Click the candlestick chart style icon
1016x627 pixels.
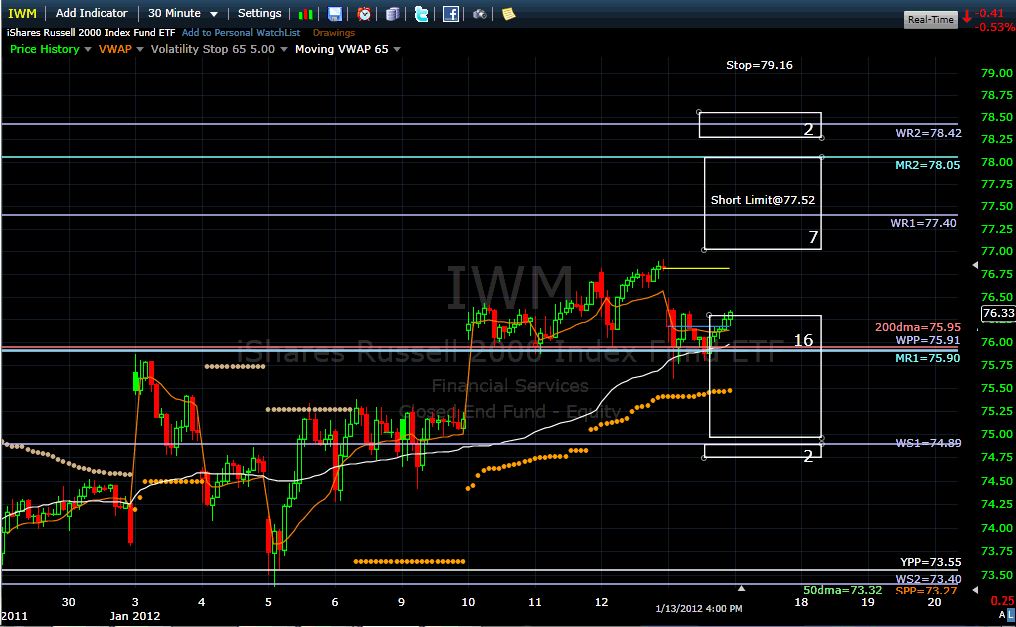click(306, 14)
